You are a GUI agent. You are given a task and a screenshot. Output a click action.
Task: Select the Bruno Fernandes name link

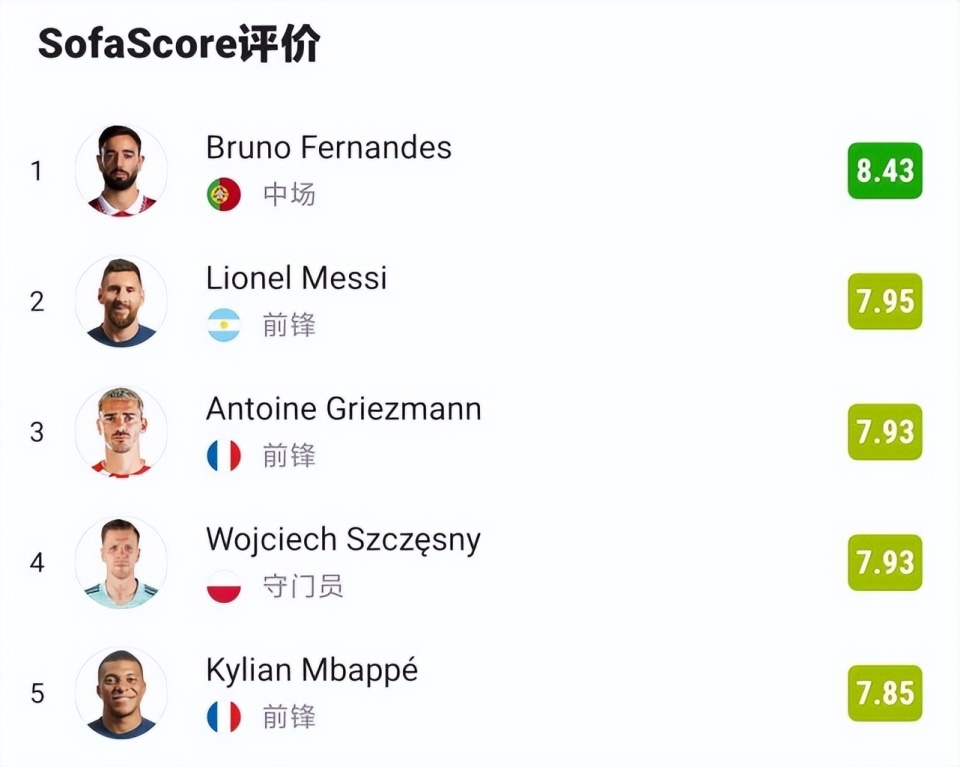click(x=328, y=148)
